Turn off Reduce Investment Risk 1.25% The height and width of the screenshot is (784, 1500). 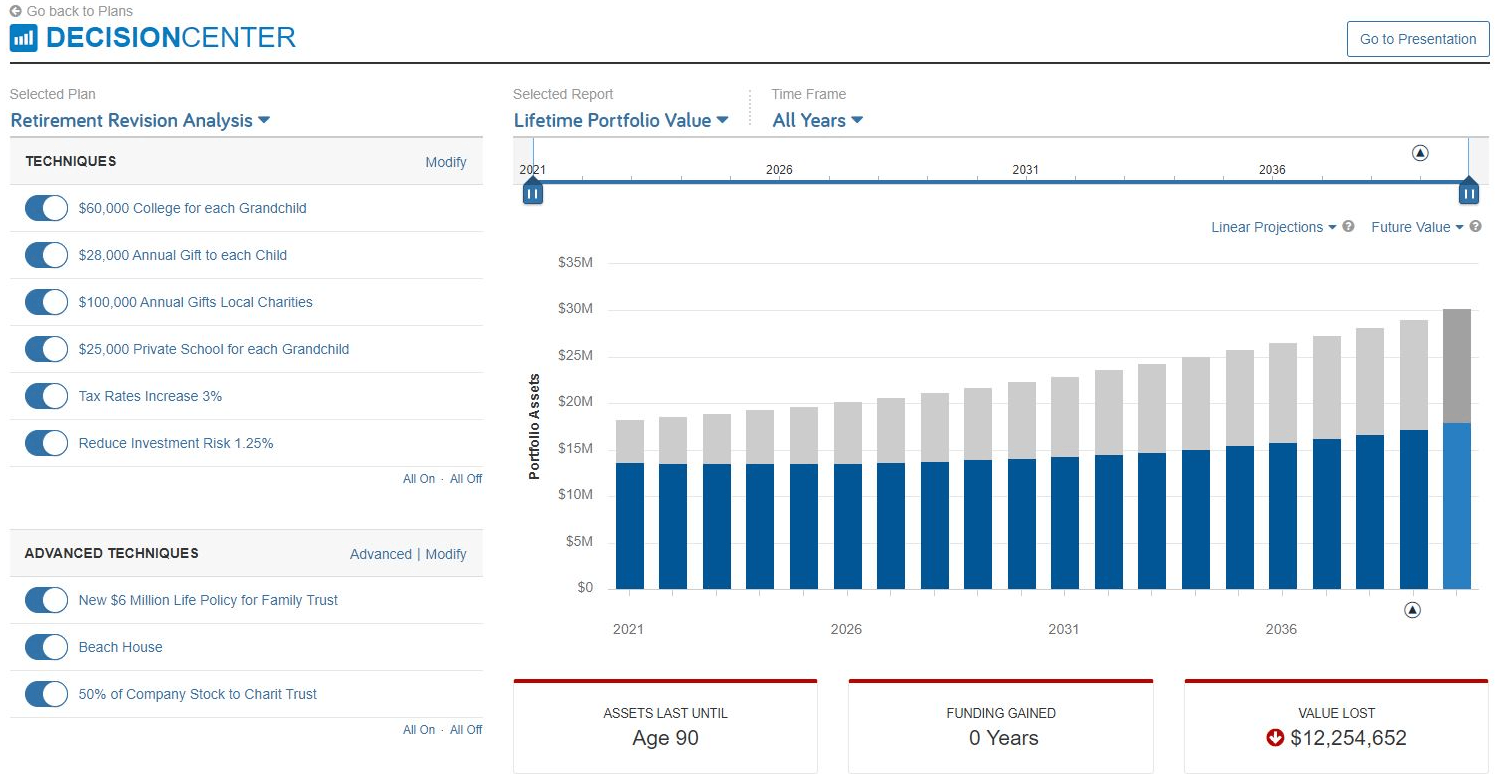[46, 443]
